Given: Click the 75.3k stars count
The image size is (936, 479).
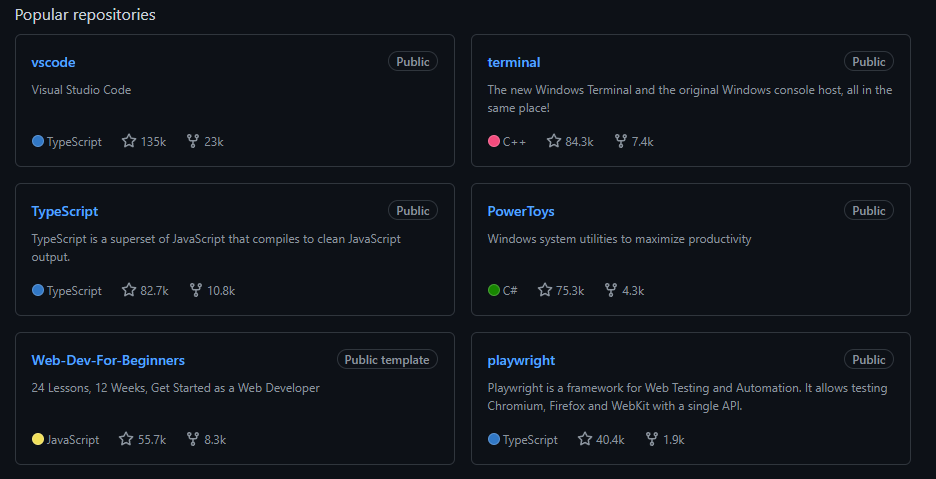Looking at the screenshot, I should [570, 291].
